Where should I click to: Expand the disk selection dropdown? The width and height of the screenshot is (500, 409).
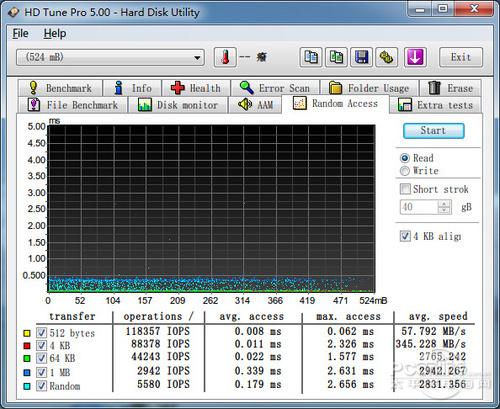click(197, 58)
